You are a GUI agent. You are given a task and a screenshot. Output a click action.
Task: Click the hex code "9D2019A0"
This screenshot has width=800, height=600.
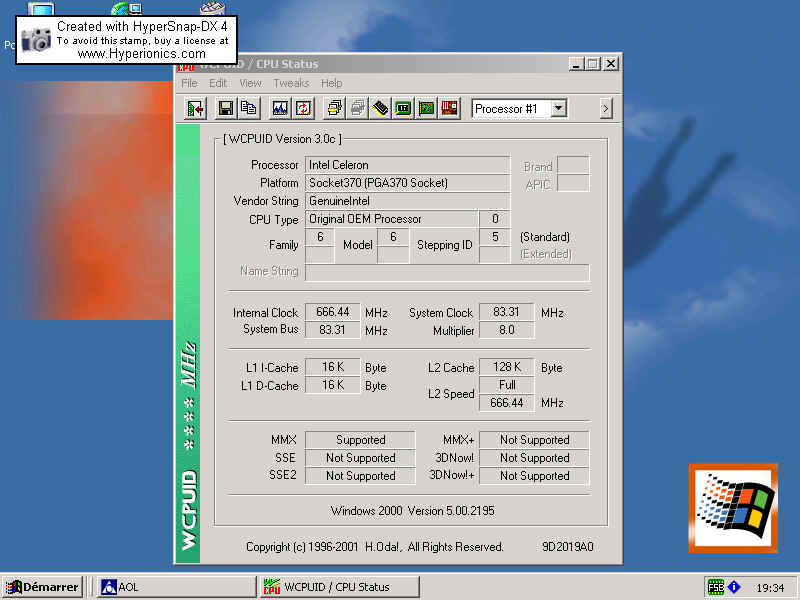[x=567, y=547]
